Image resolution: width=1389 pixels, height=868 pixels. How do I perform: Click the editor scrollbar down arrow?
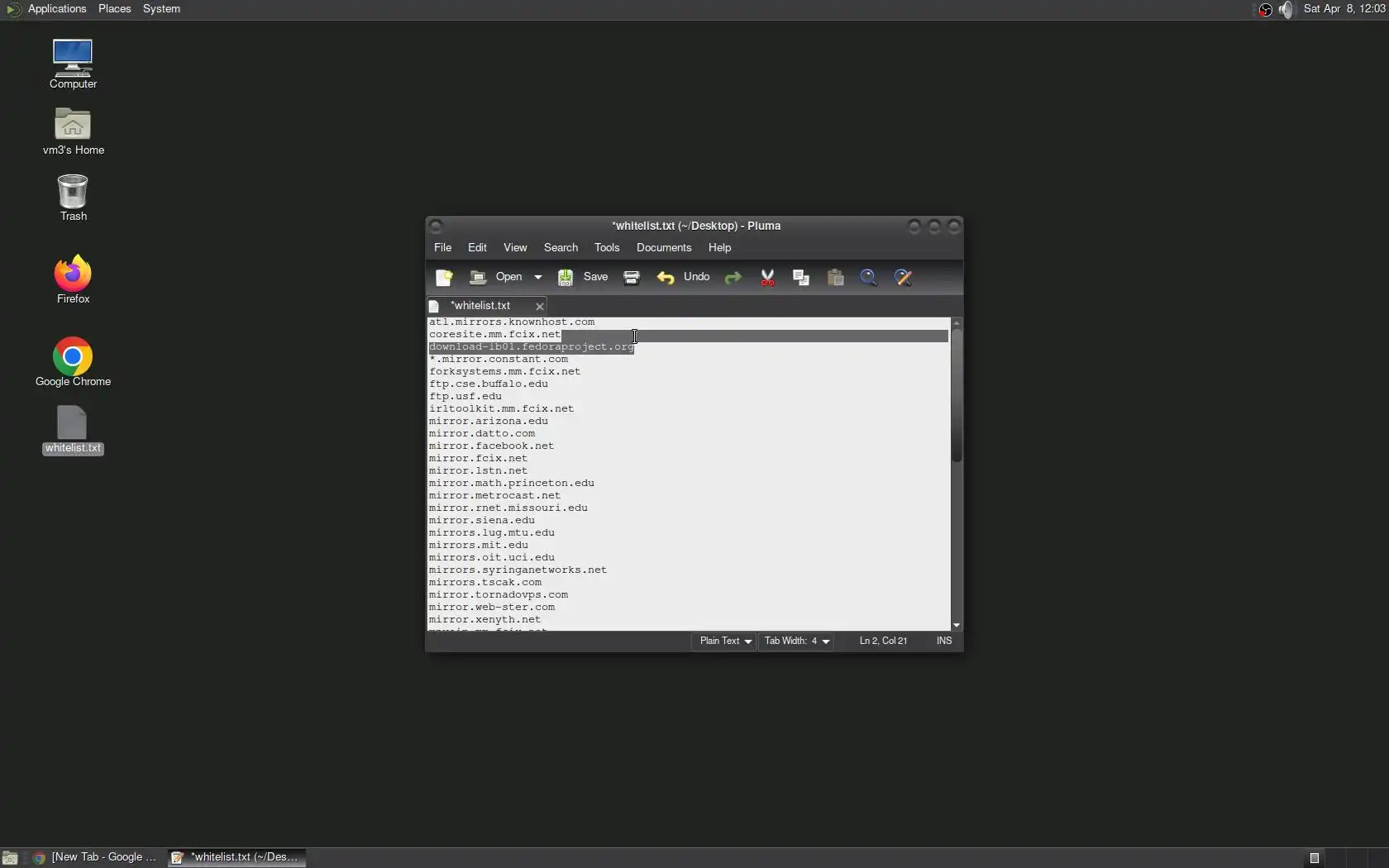click(x=957, y=626)
